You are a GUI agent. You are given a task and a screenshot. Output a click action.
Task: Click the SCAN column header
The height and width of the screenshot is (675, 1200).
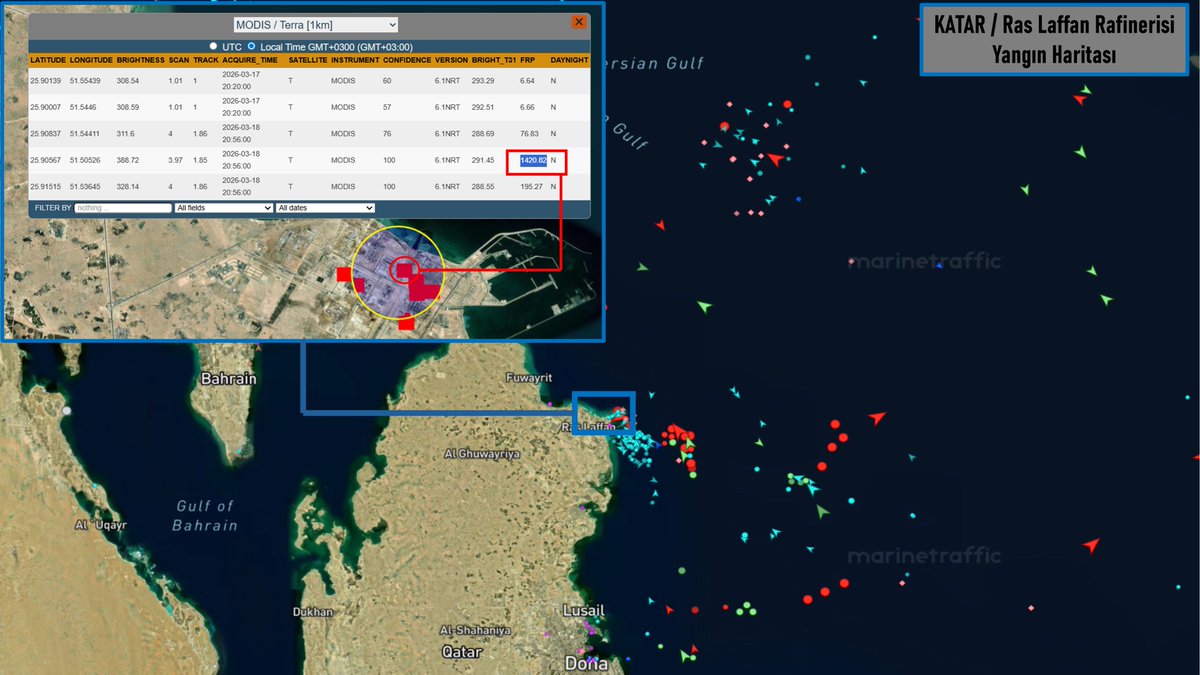[x=178, y=60]
